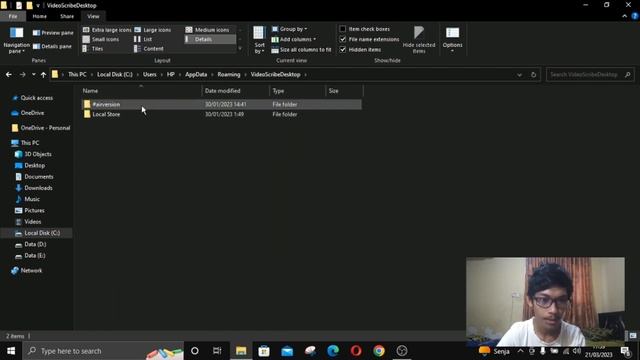Open the Group by dropdown

[x=289, y=29]
